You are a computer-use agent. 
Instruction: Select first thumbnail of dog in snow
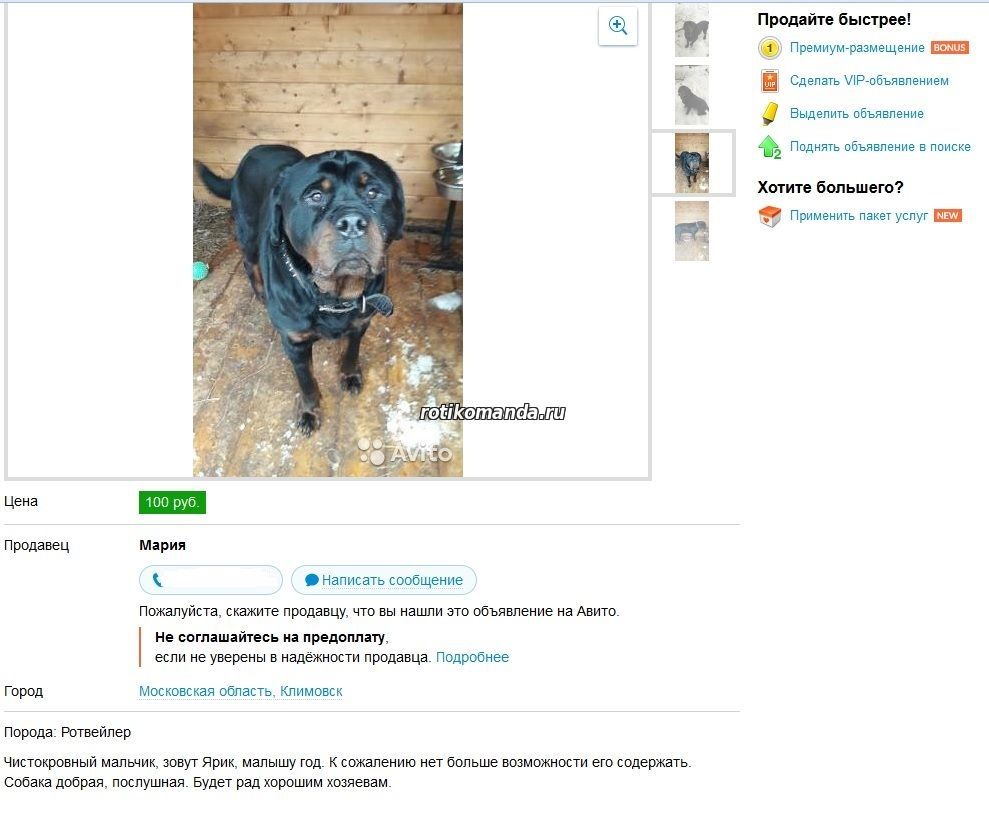[691, 30]
